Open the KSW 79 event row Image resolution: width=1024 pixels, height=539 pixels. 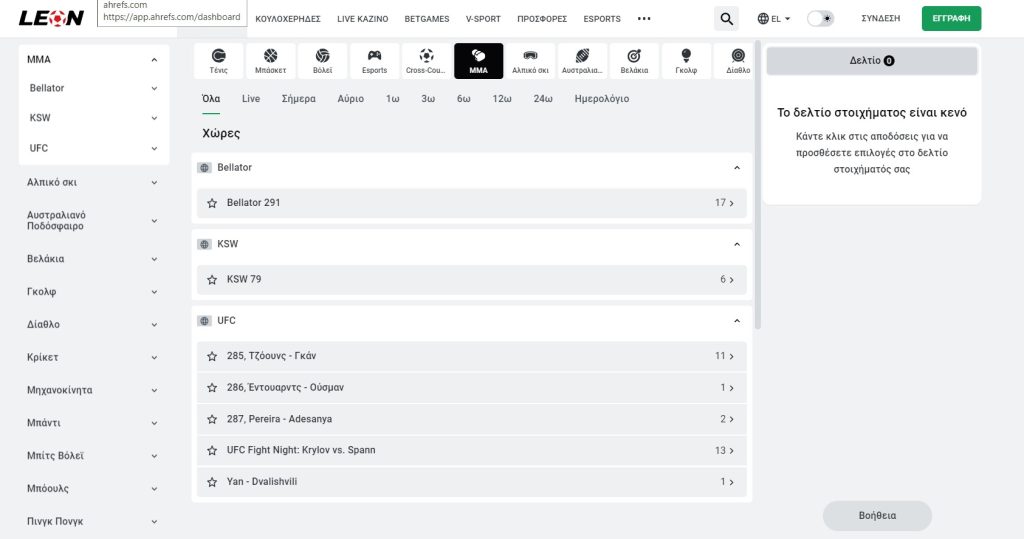pyautogui.click(x=472, y=280)
